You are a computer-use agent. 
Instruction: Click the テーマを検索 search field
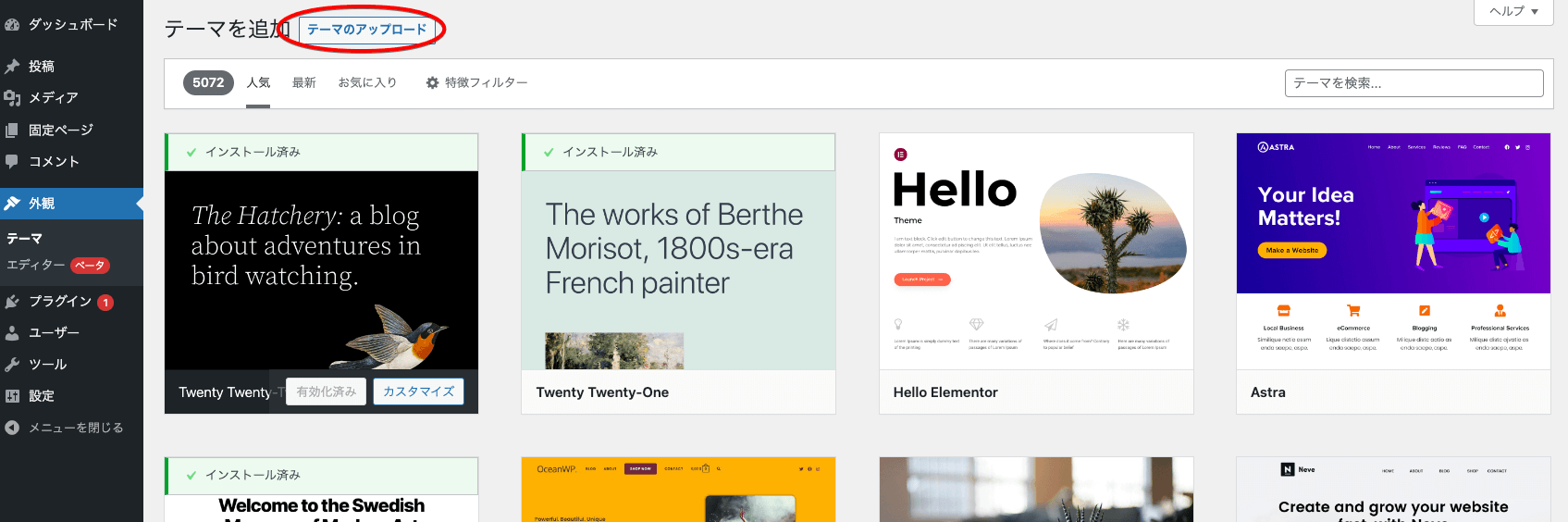[1413, 83]
